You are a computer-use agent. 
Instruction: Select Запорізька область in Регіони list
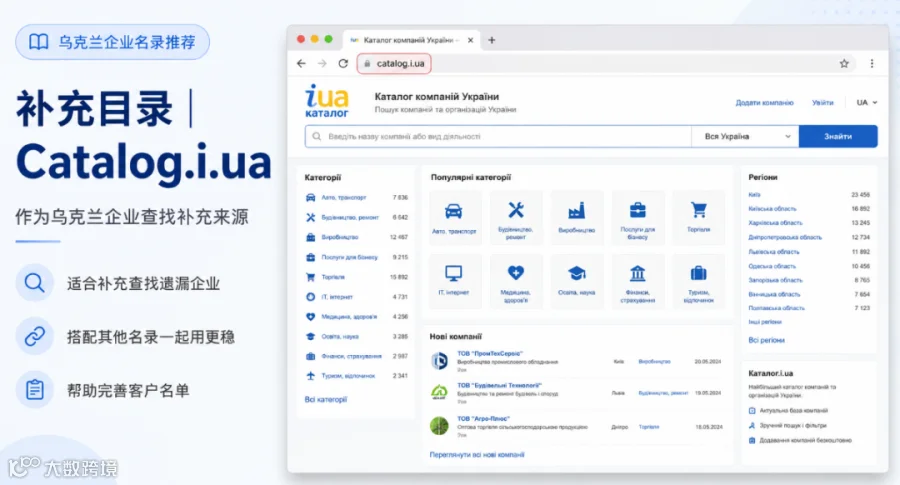coord(775,280)
